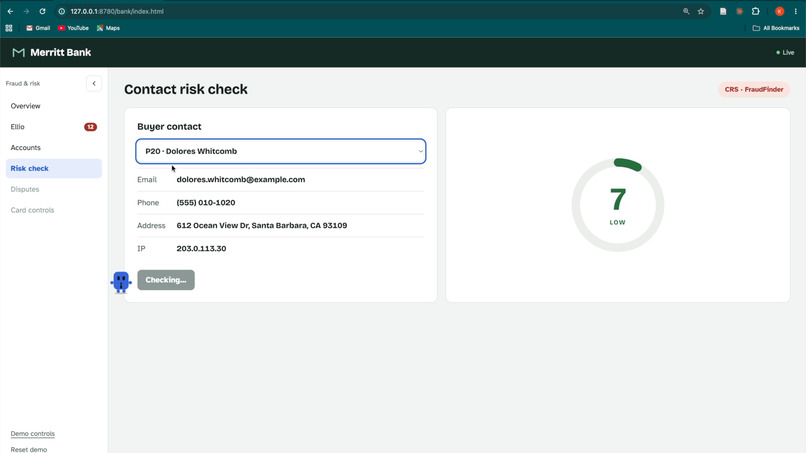806x453 pixels.
Task: Click the Live status indicator
Action: [785, 52]
